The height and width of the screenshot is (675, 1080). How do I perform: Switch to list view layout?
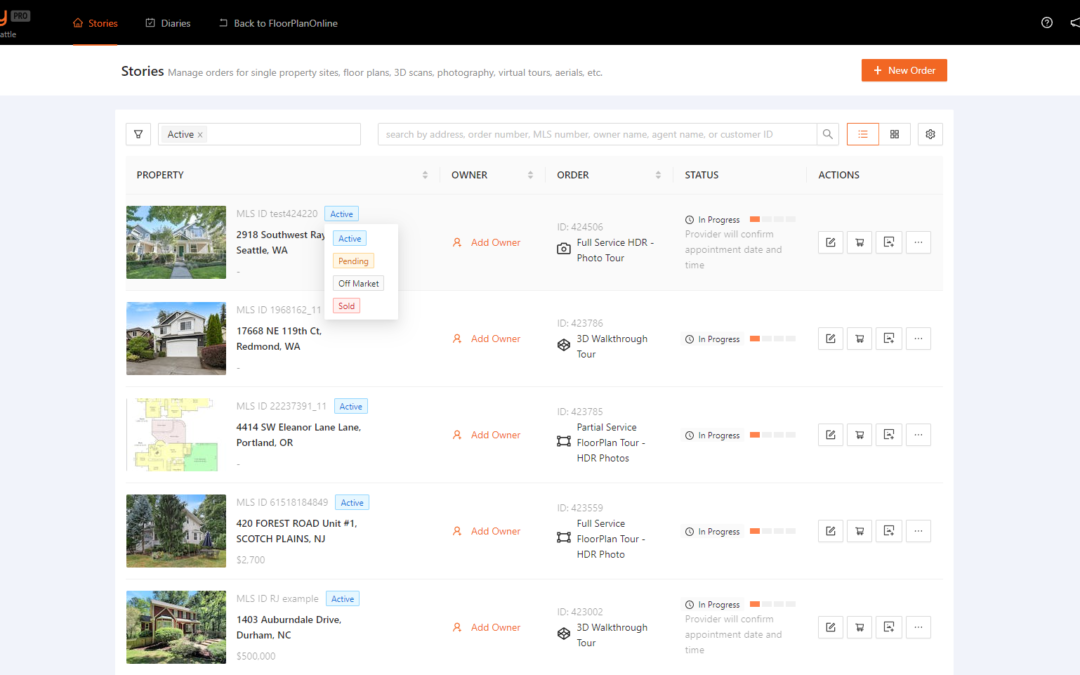point(862,133)
